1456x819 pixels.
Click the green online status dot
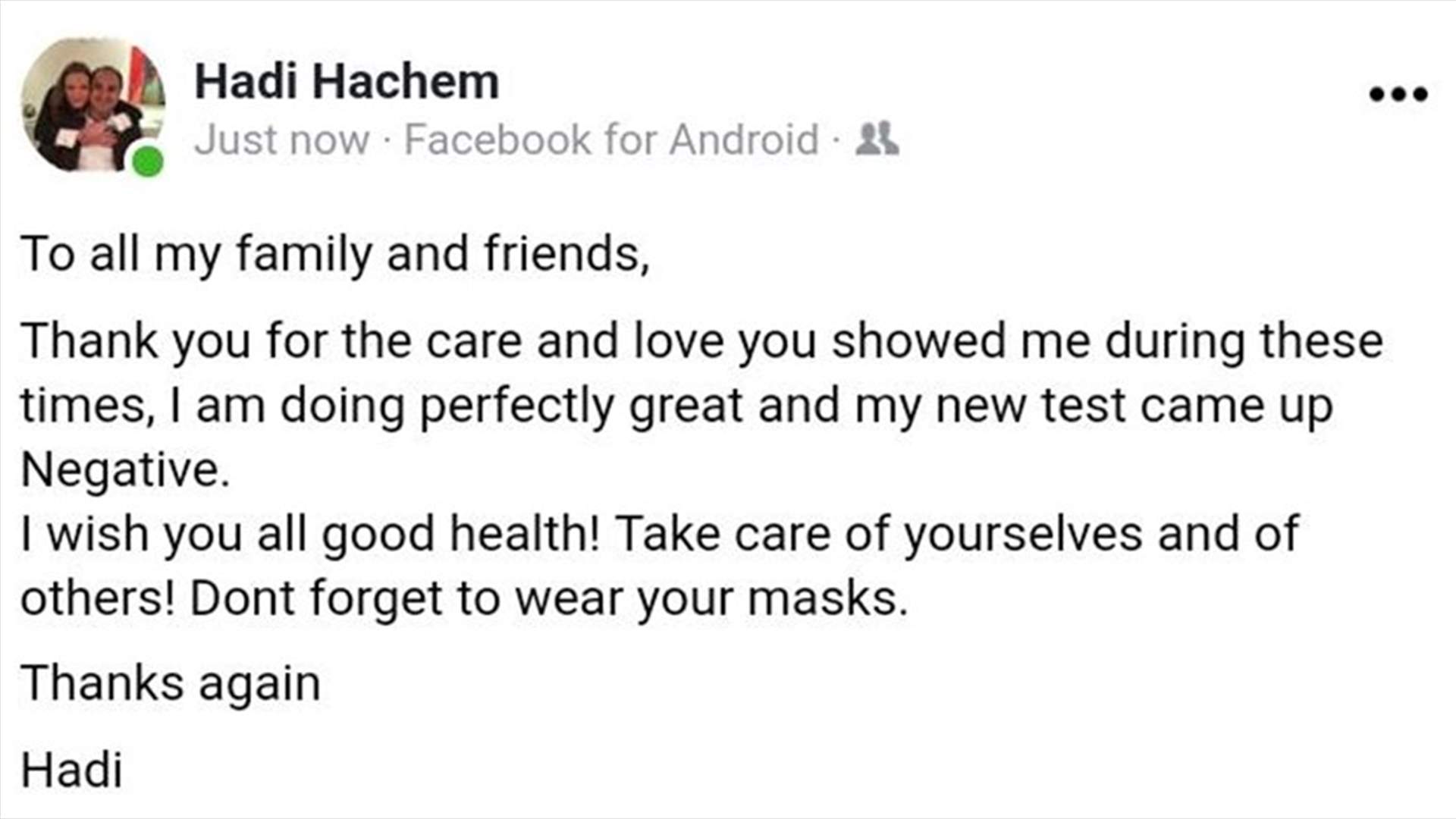(148, 162)
